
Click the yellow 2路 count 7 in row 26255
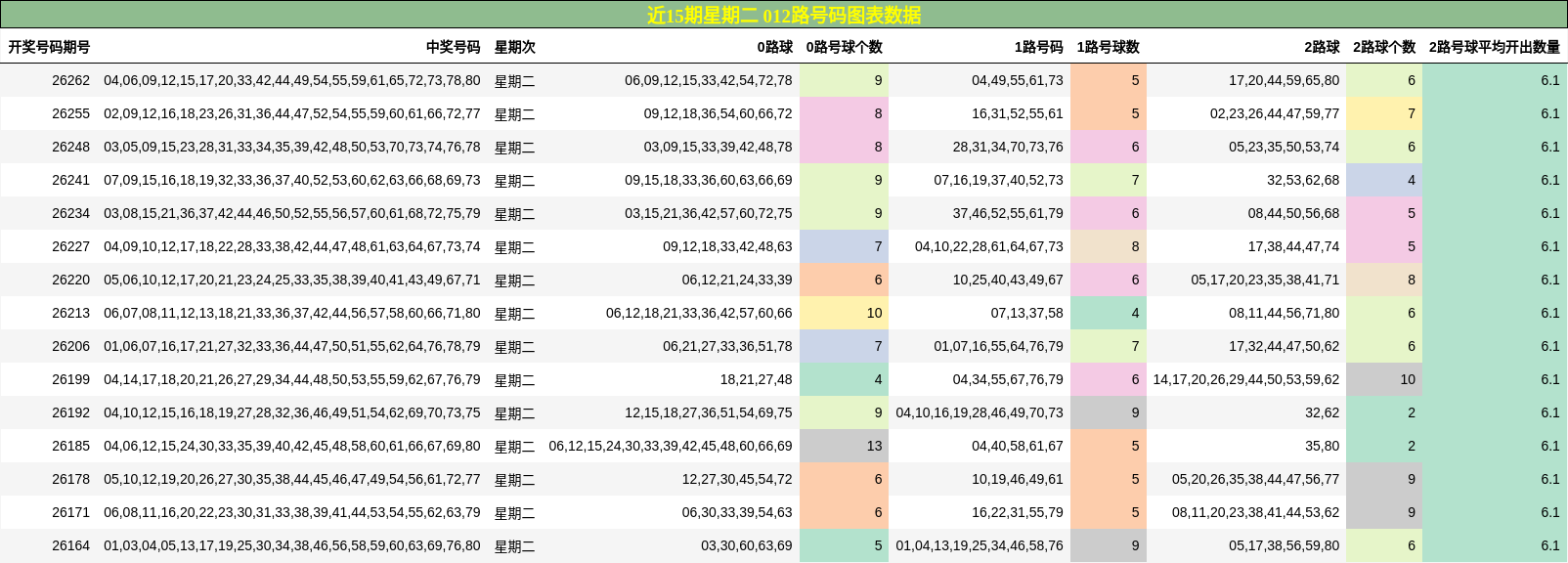[x=1384, y=113]
